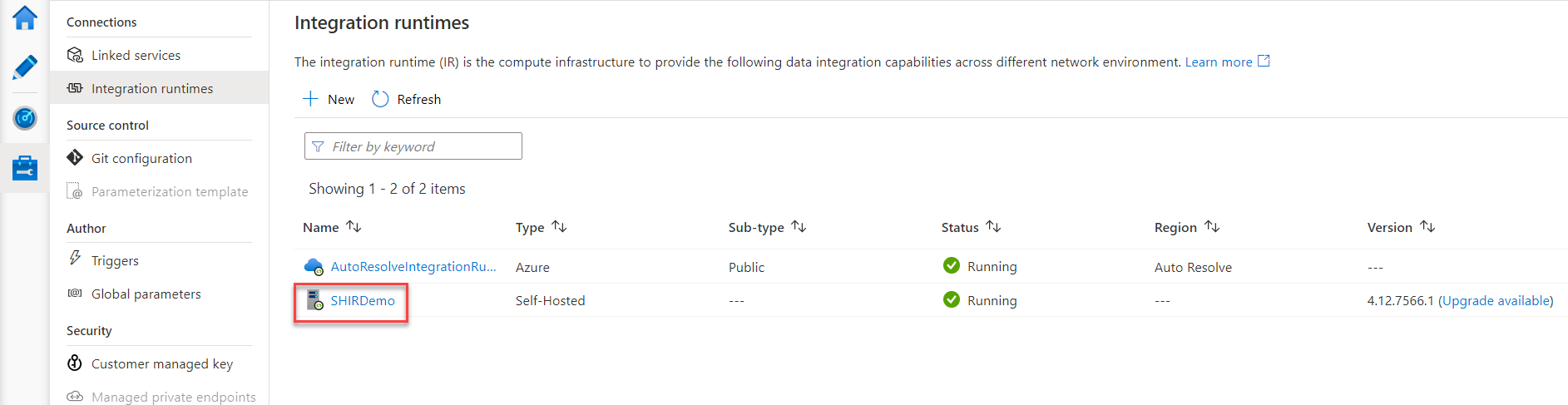Click the plus New icon

click(310, 99)
